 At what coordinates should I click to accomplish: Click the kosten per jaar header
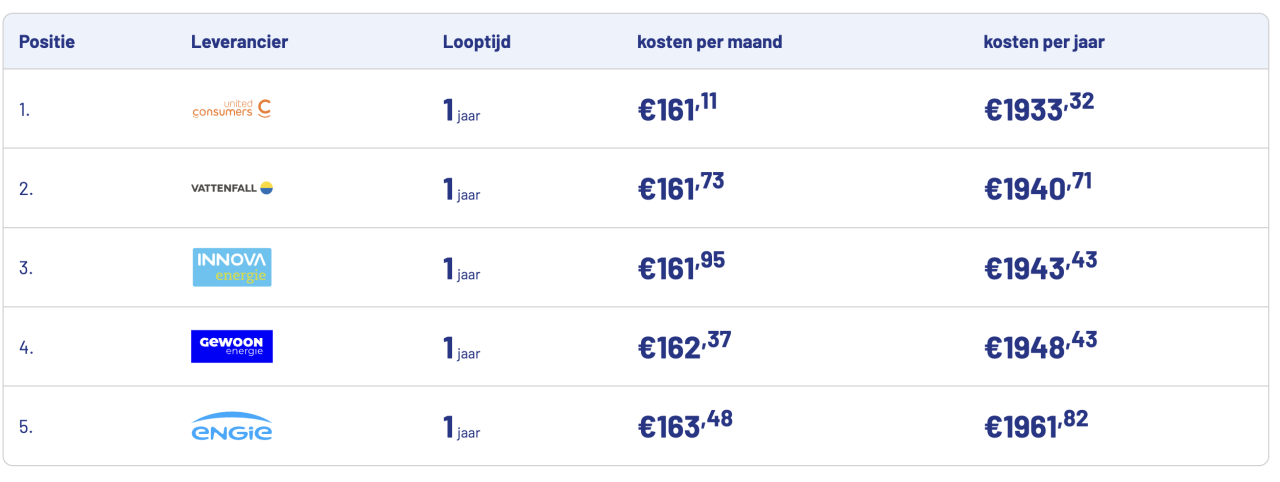click(x=1044, y=42)
